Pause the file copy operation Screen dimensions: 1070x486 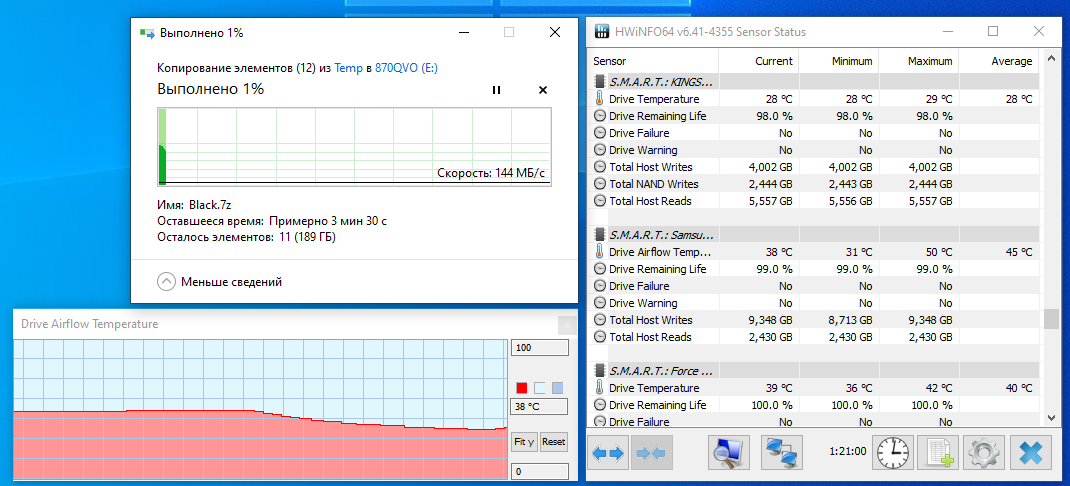(x=496, y=89)
